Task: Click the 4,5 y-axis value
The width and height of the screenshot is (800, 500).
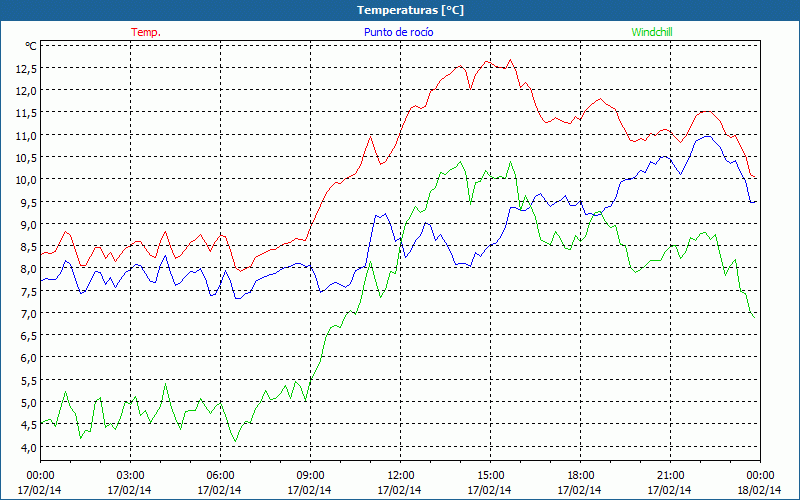Action: click(x=29, y=425)
